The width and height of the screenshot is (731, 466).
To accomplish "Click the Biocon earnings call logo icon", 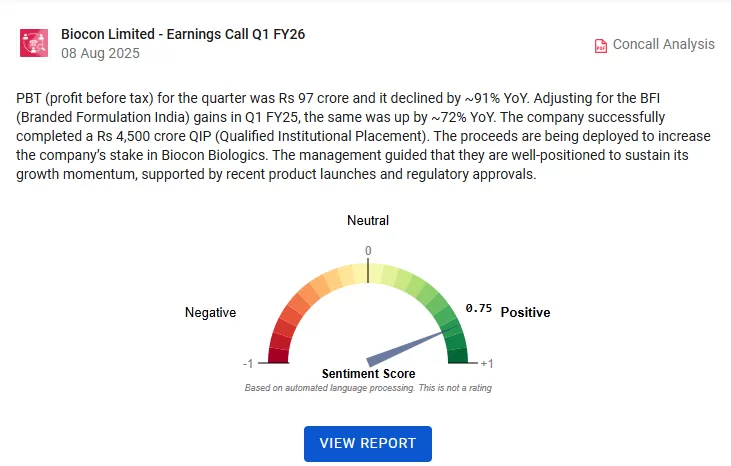I will [x=35, y=43].
